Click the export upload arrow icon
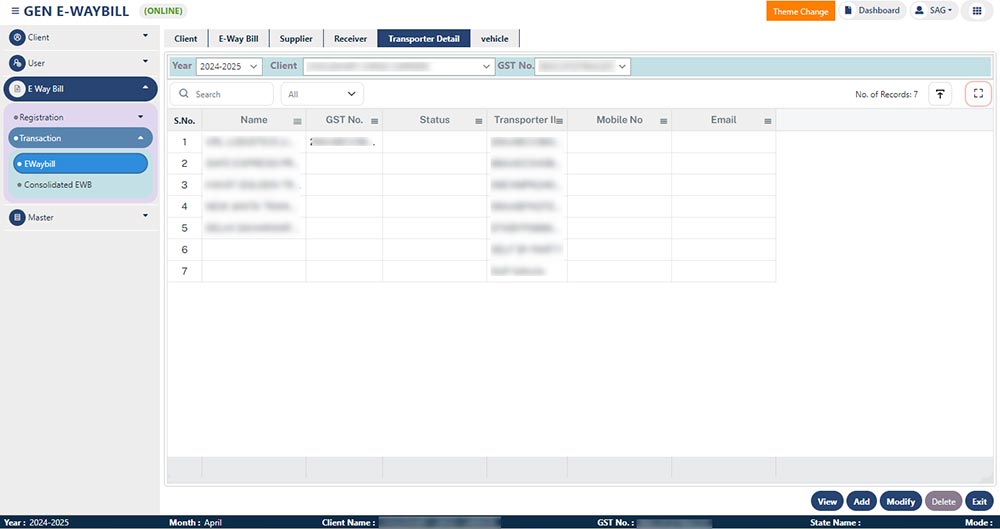Viewport: 1000px width, 529px height. (x=940, y=94)
